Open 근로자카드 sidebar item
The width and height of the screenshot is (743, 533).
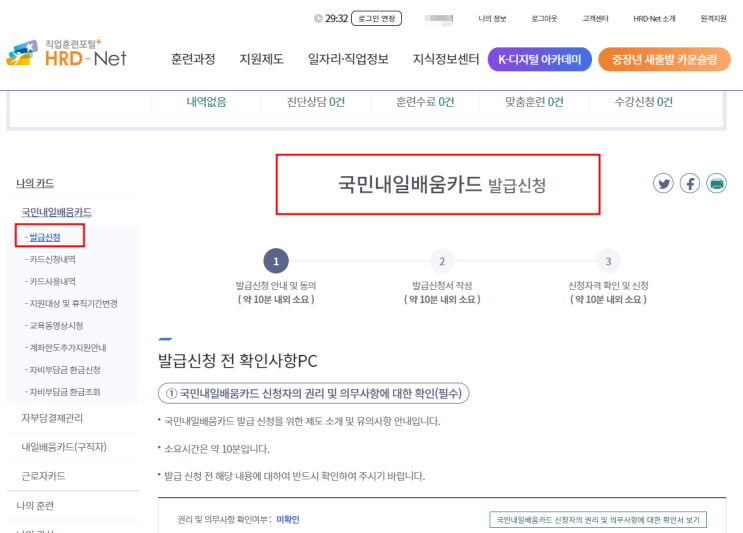tap(43, 476)
